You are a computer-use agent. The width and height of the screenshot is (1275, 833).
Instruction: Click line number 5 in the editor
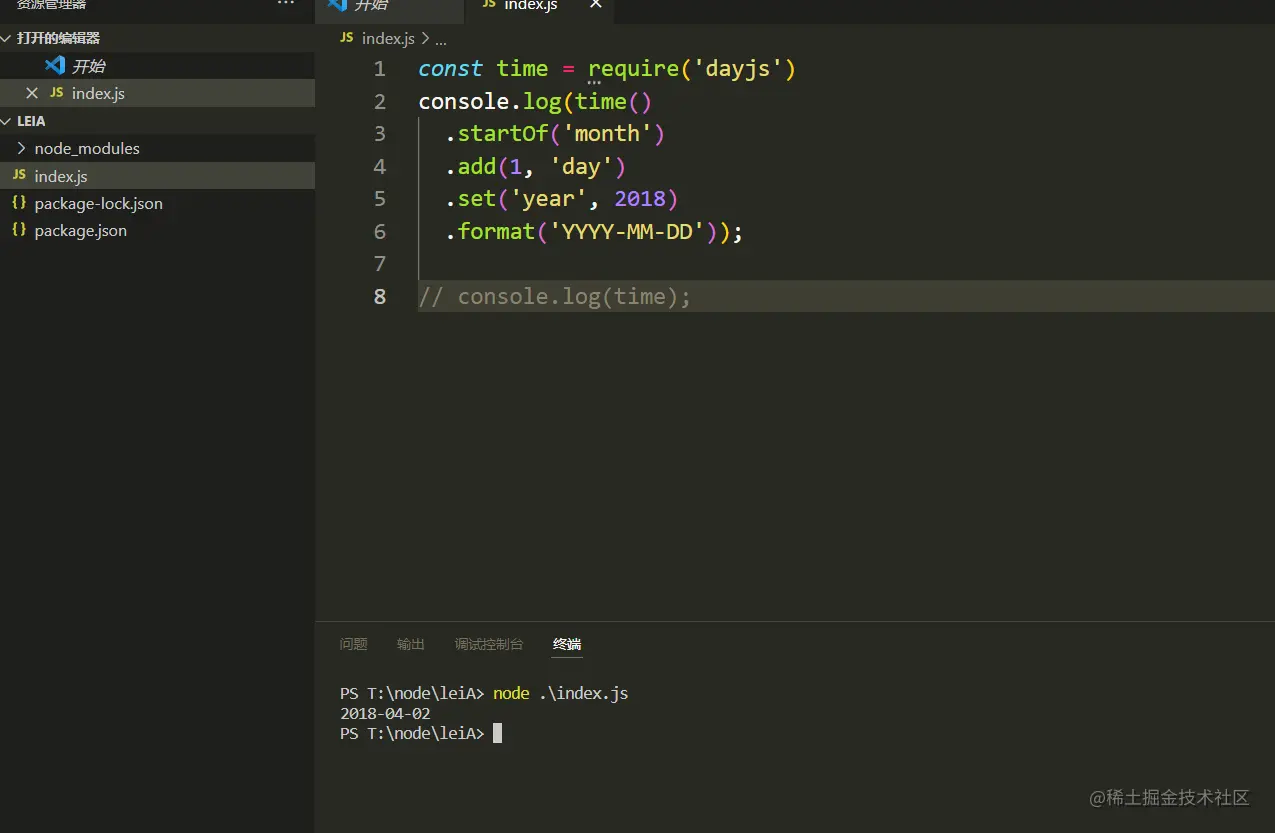(x=380, y=198)
